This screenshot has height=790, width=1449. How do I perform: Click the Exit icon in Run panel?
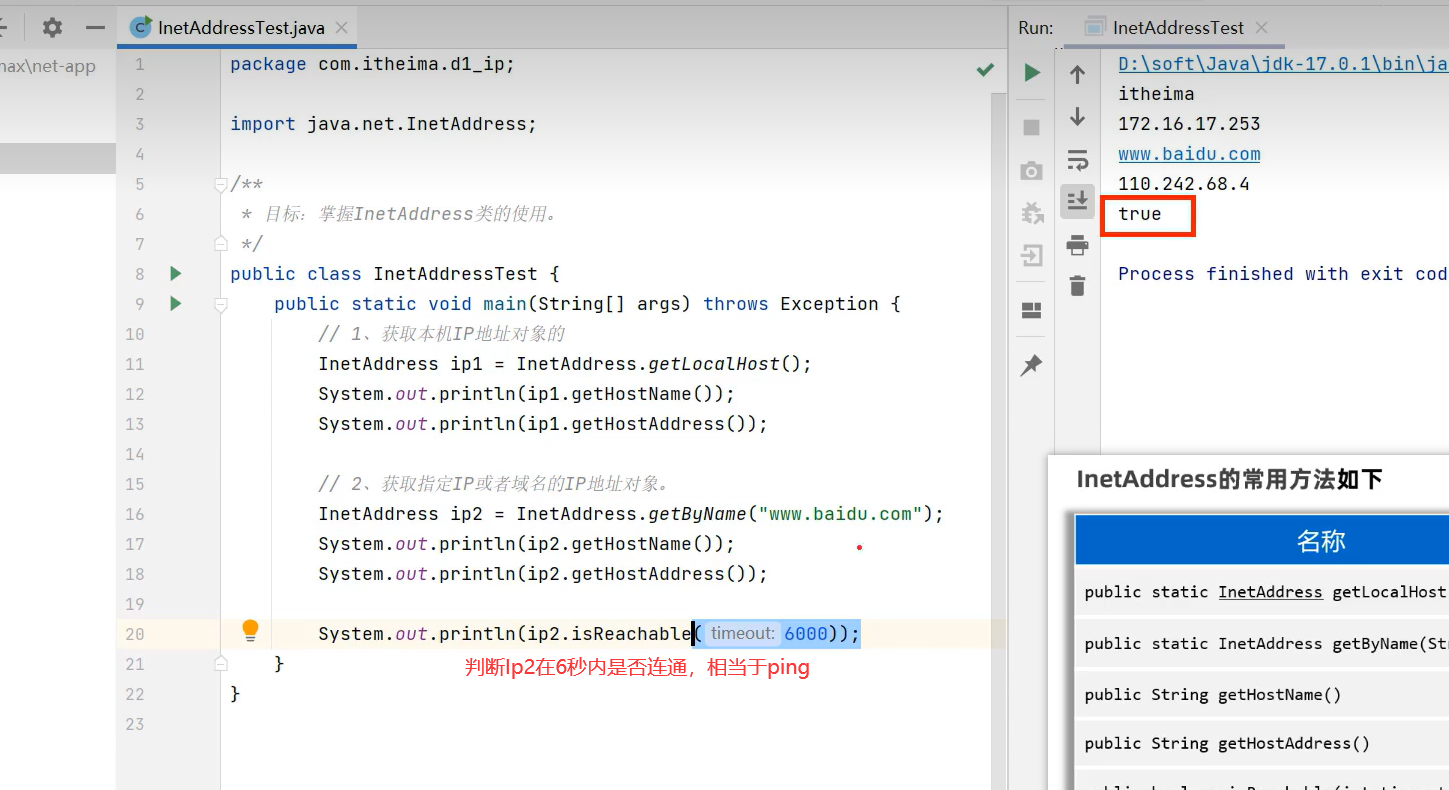1032,256
